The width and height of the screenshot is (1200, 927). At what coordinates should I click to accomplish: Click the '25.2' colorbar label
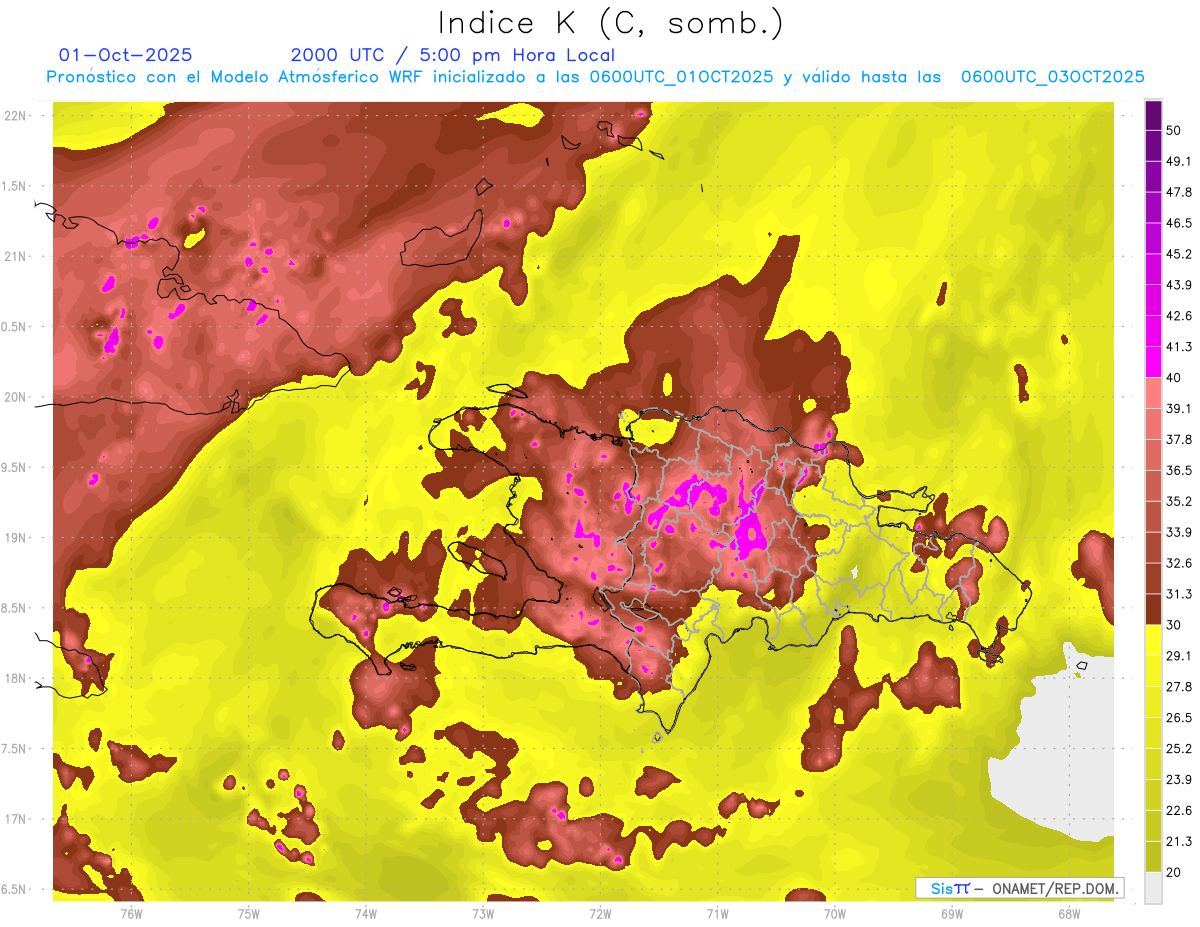click(x=1178, y=748)
